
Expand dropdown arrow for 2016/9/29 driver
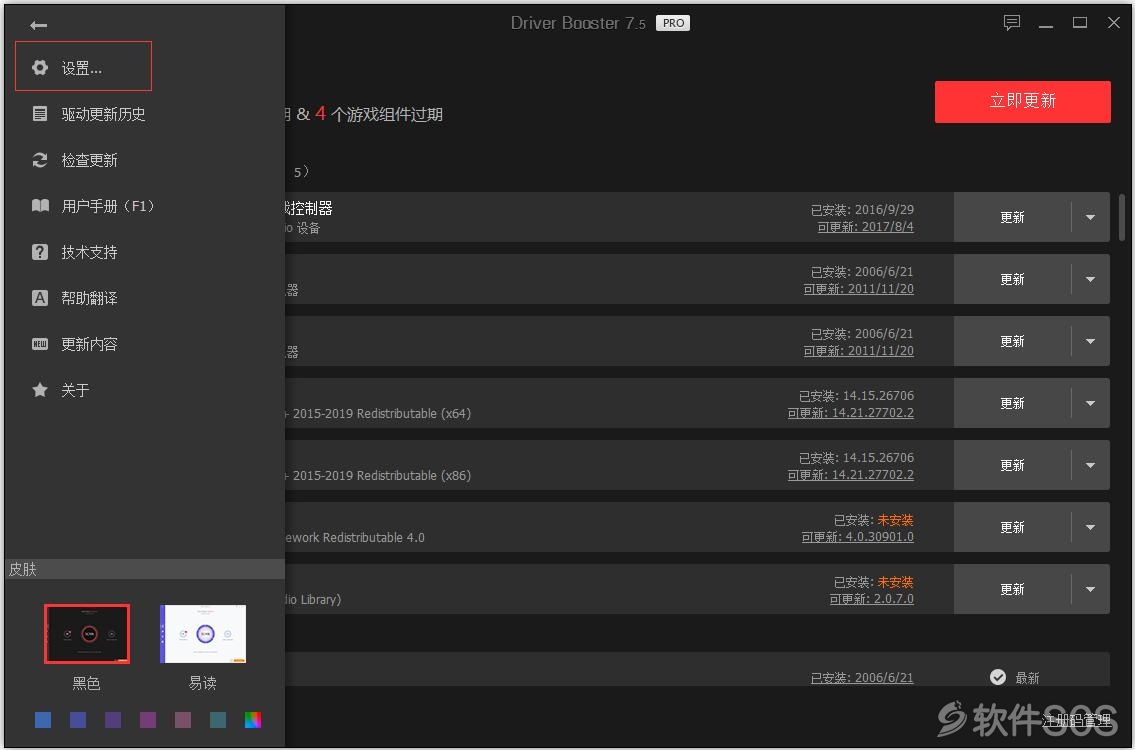point(1090,217)
